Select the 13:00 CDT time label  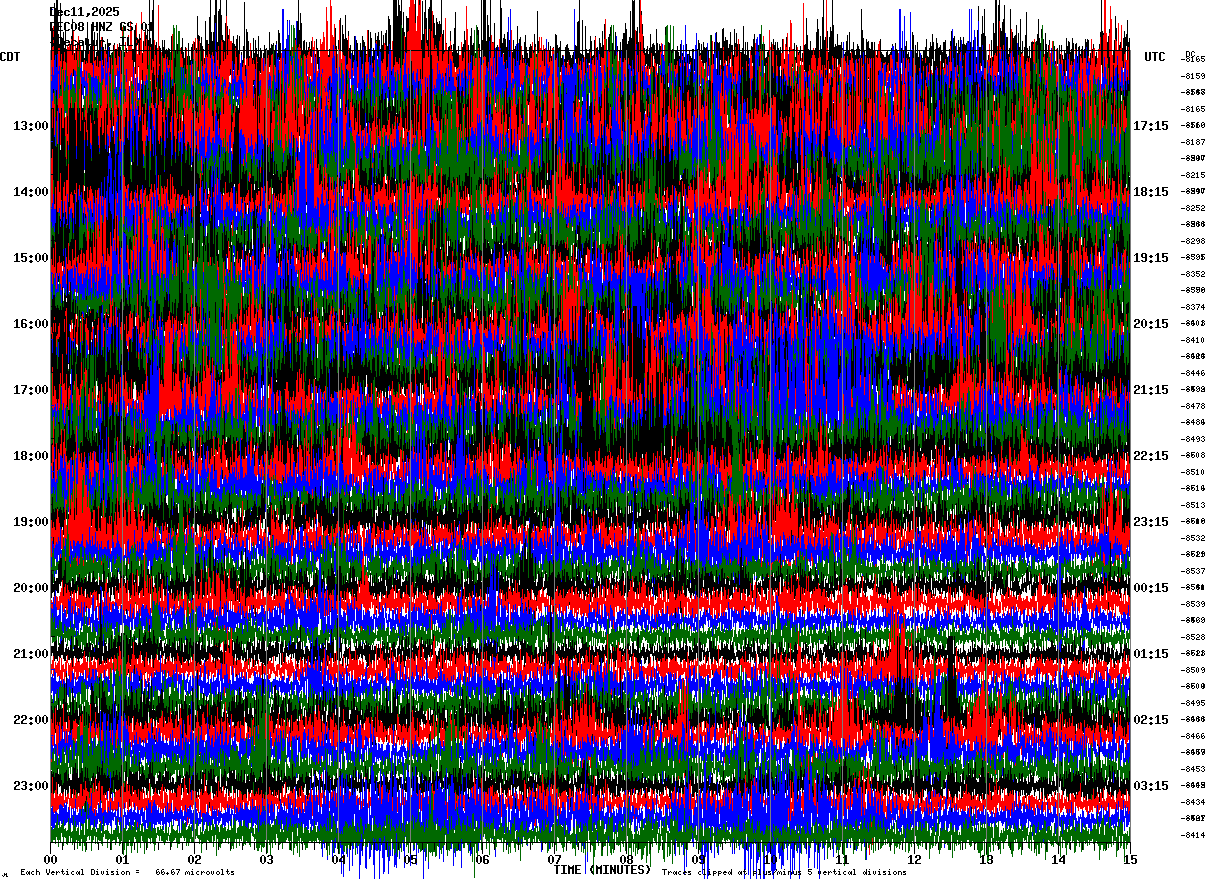[x=31, y=126]
